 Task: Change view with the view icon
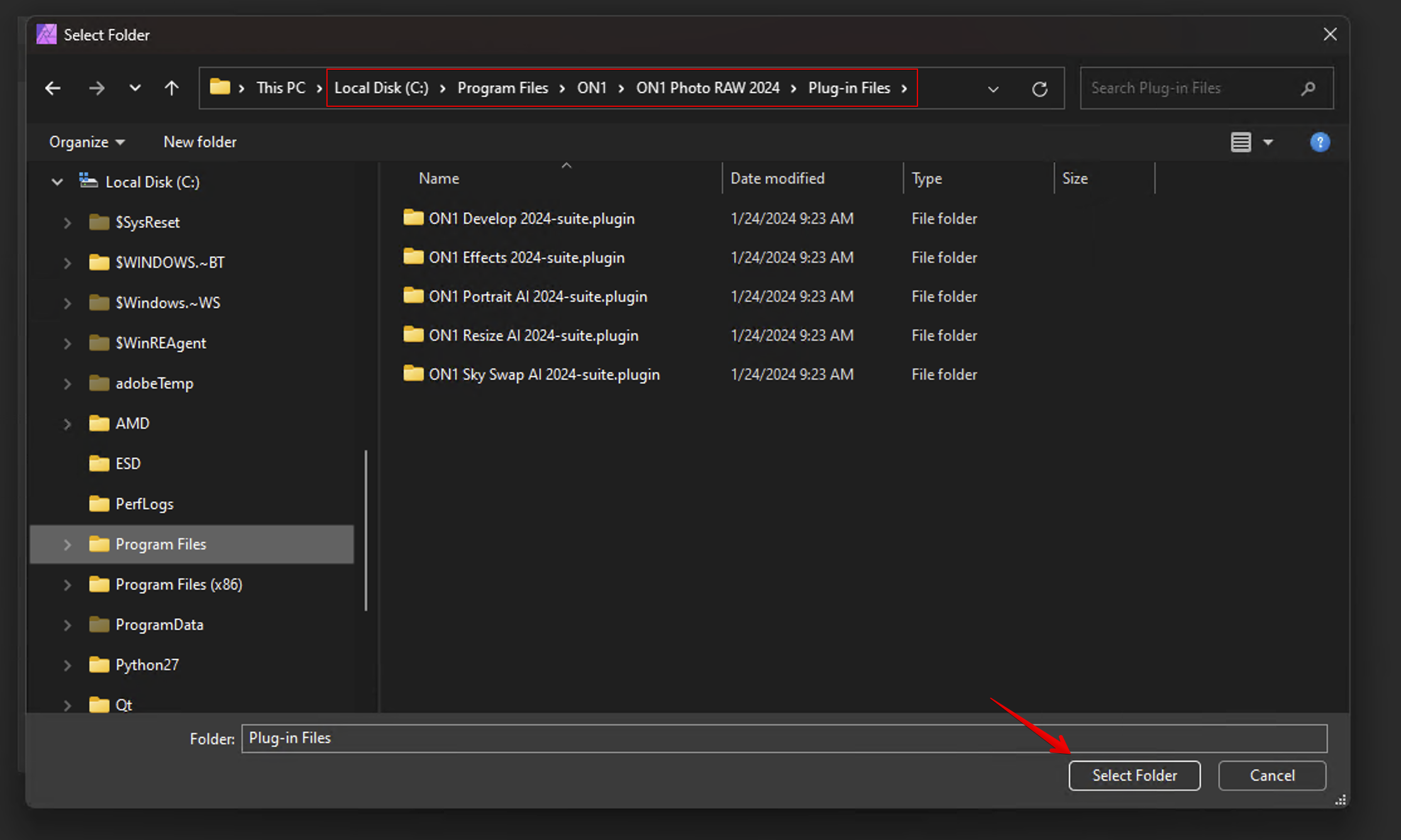(1241, 142)
